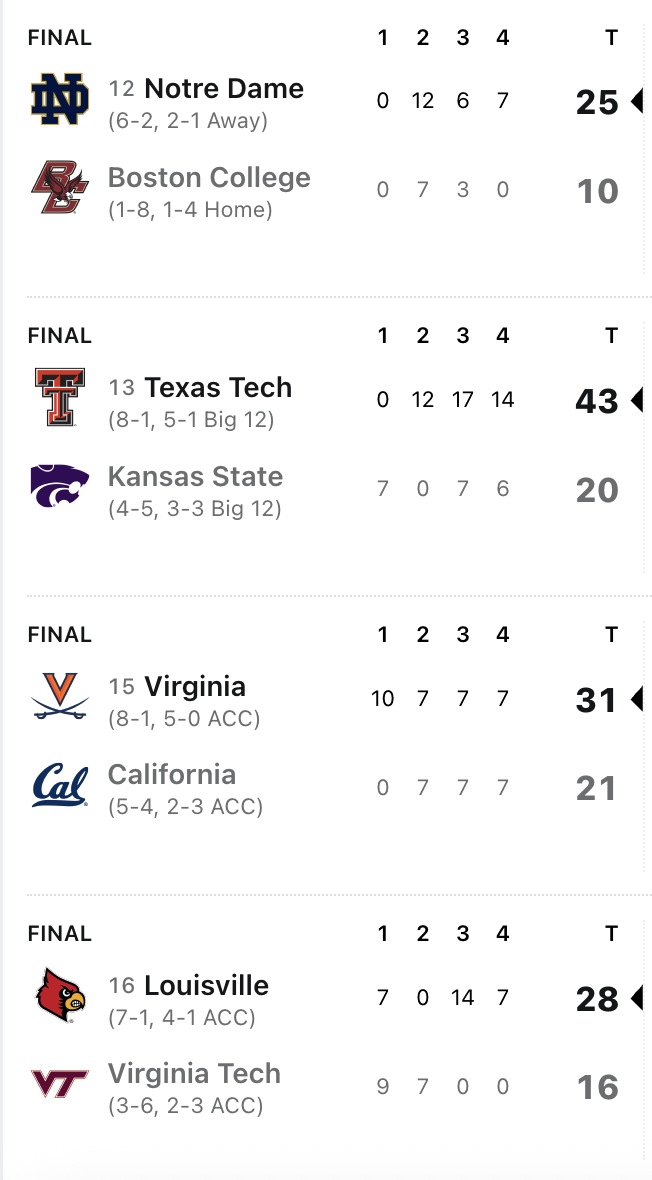The height and width of the screenshot is (1180, 652).
Task: Click the Virginia crossed sabres logo
Action: coord(59,697)
